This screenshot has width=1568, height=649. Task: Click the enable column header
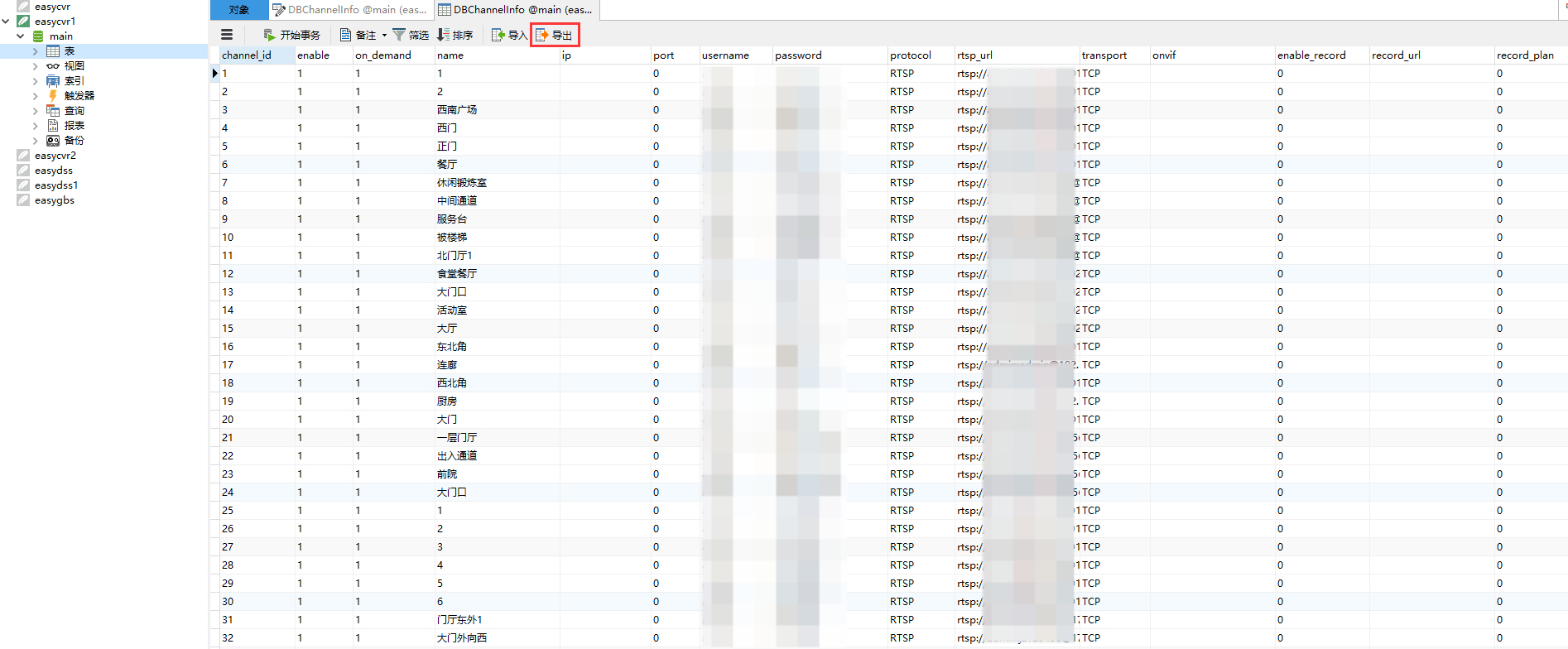tap(324, 55)
